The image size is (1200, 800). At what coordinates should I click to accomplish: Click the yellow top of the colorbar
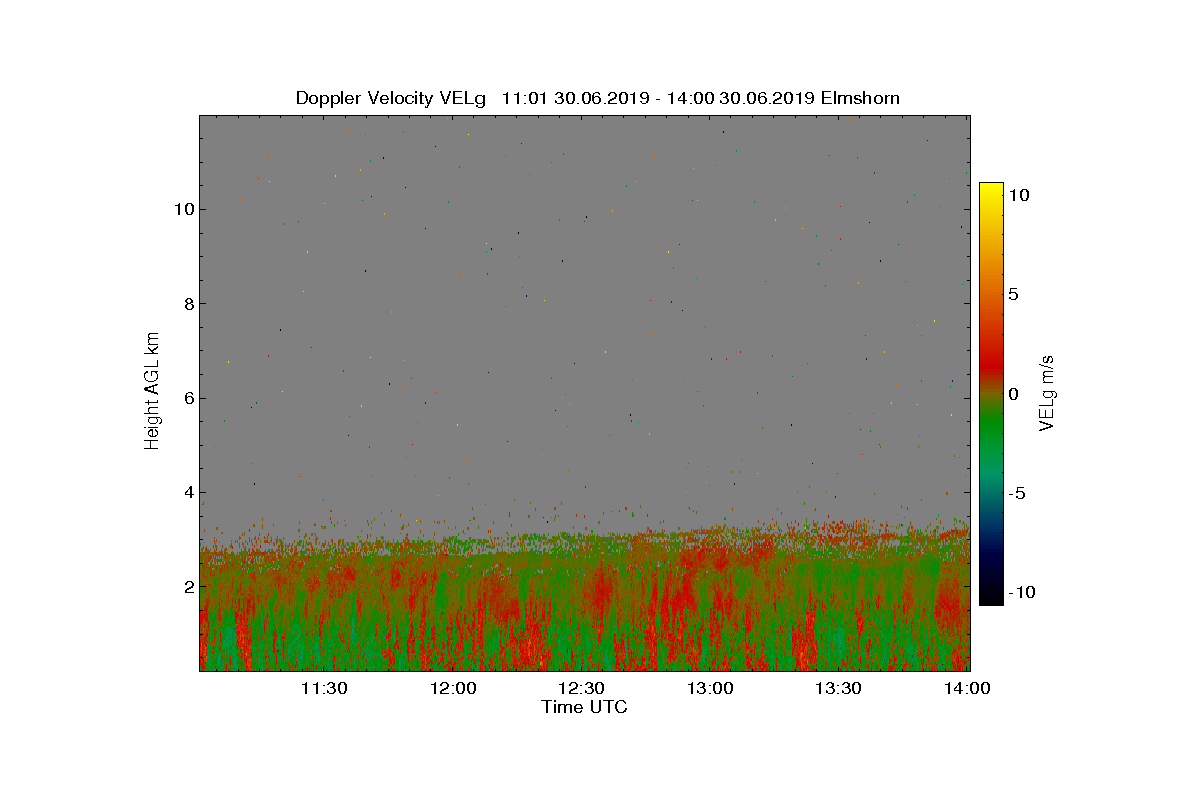coord(991,192)
